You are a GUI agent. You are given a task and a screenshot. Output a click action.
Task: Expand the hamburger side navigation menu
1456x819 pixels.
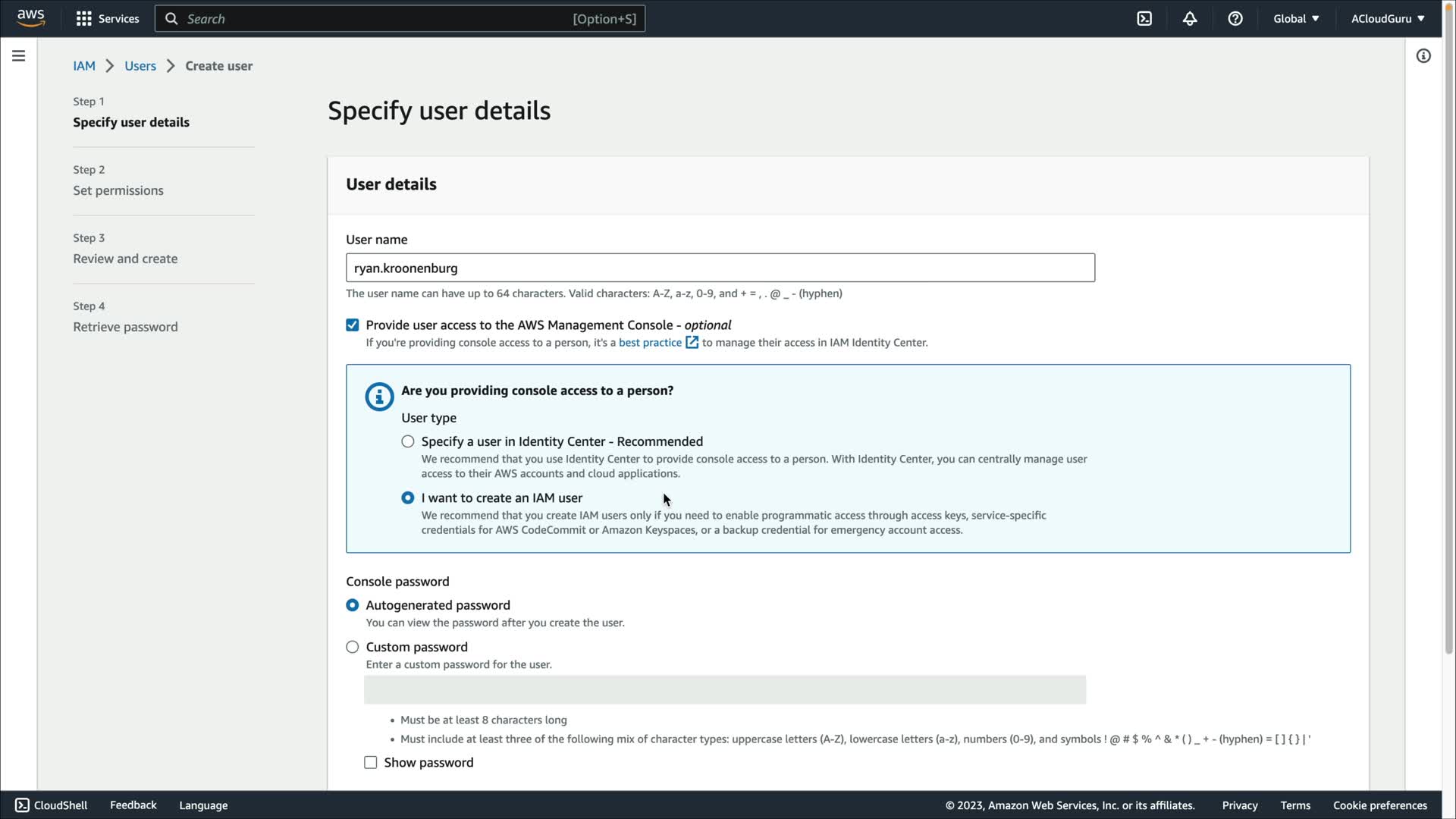tap(19, 56)
